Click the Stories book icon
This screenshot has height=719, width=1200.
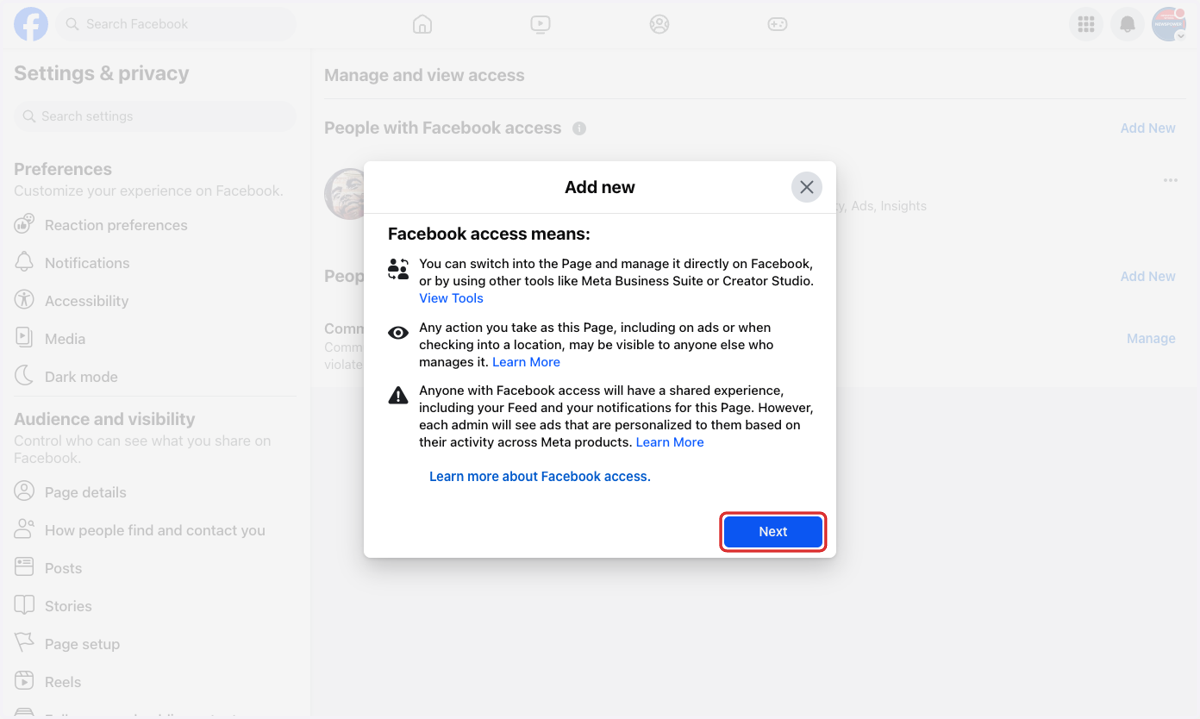[x=24, y=605]
